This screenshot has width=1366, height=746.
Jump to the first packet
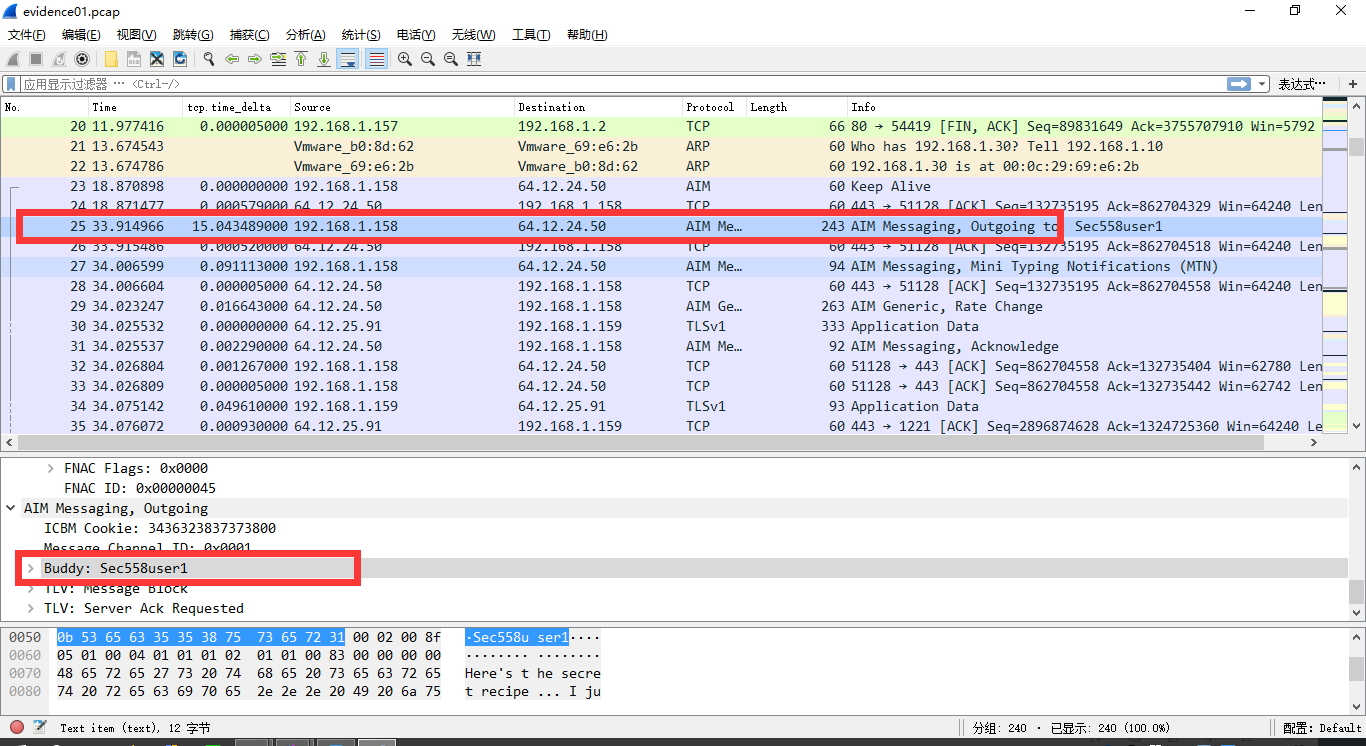point(301,59)
